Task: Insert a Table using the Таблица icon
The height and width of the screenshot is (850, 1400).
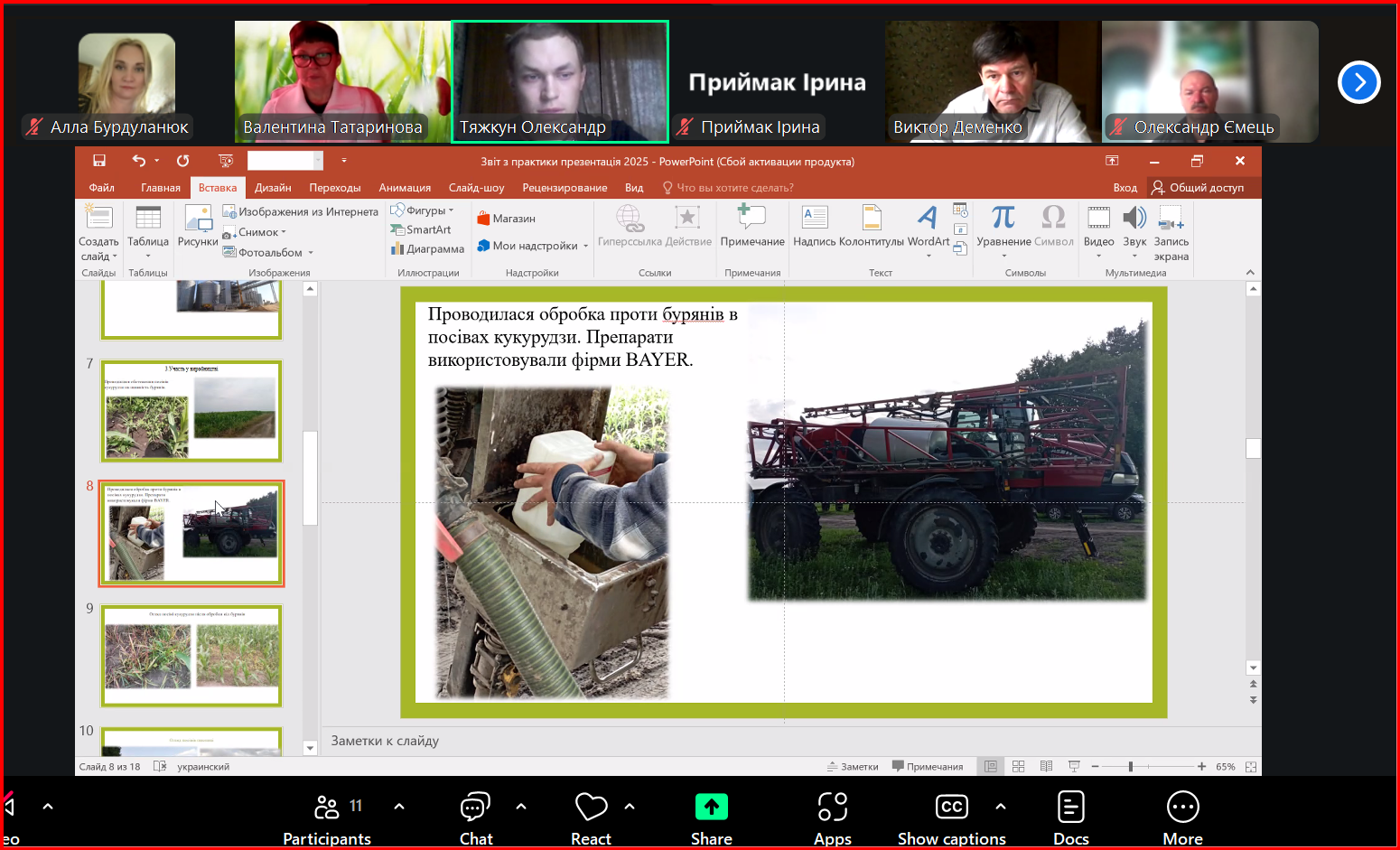Action: (148, 220)
